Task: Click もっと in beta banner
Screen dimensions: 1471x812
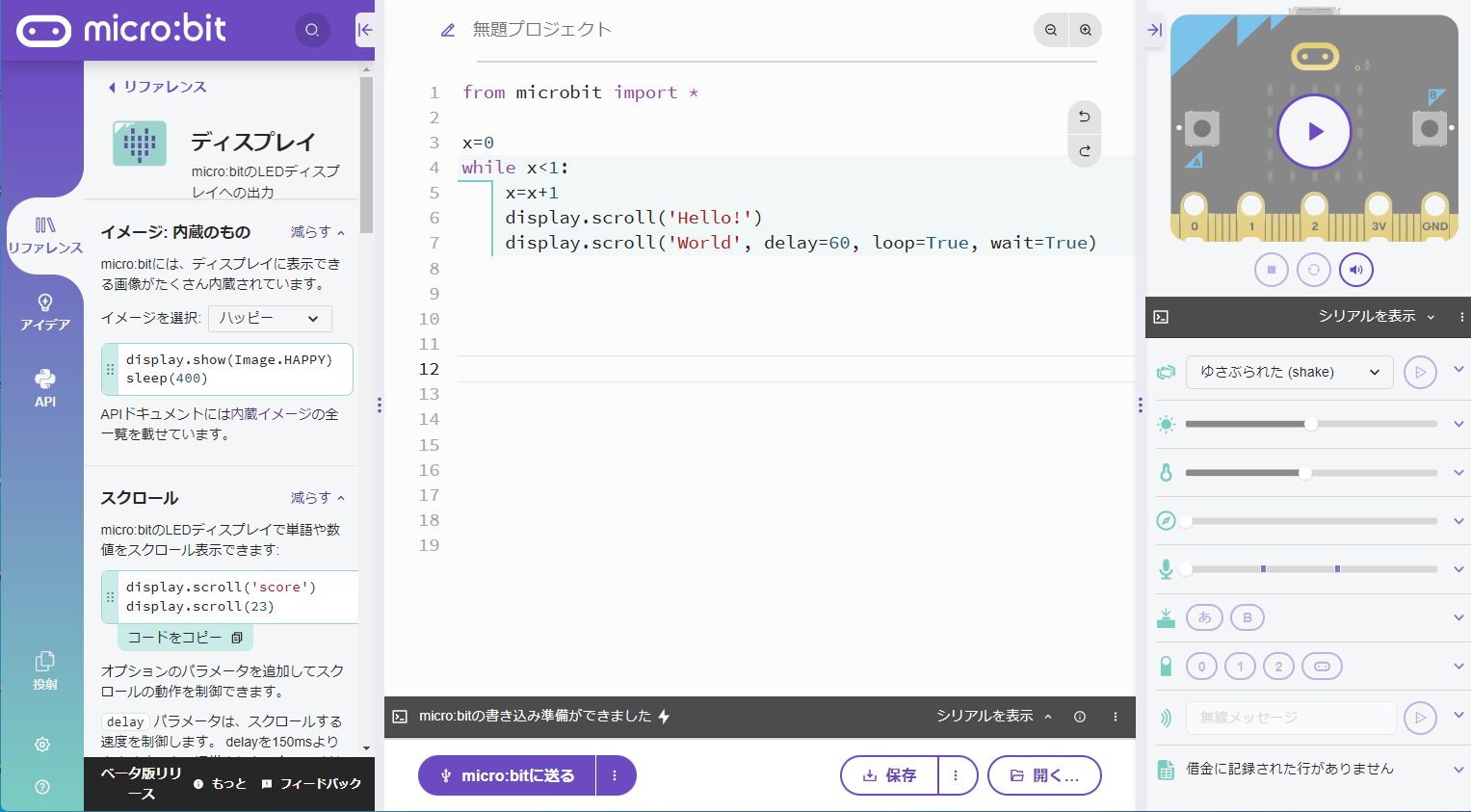Action: click(221, 784)
